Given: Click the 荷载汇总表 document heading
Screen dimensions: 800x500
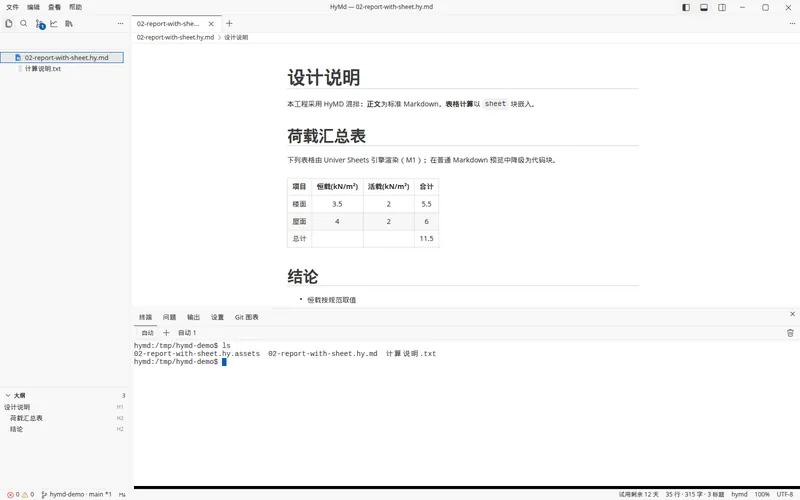Looking at the screenshot, I should (327, 136).
